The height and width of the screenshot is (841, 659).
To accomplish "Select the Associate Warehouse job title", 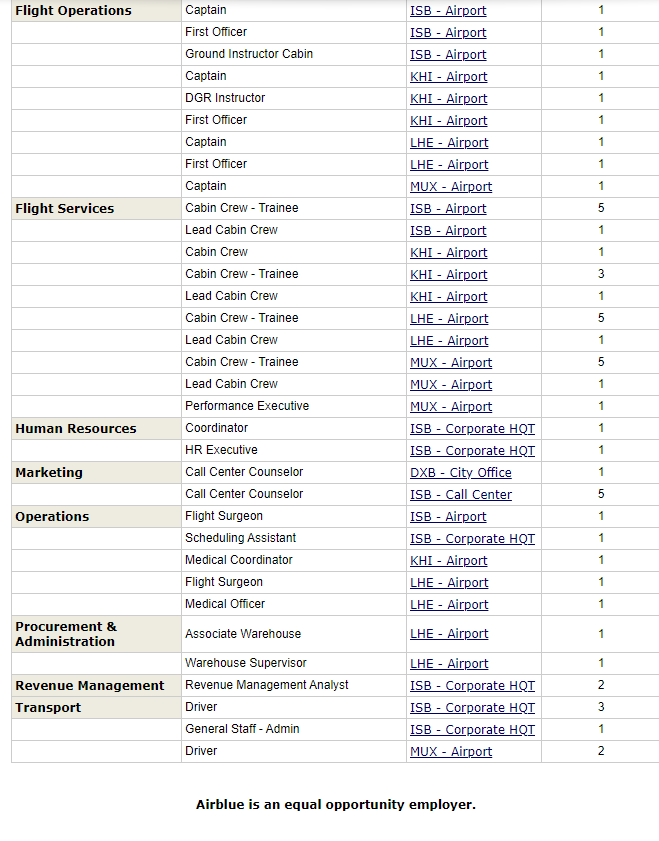I will [243, 634].
